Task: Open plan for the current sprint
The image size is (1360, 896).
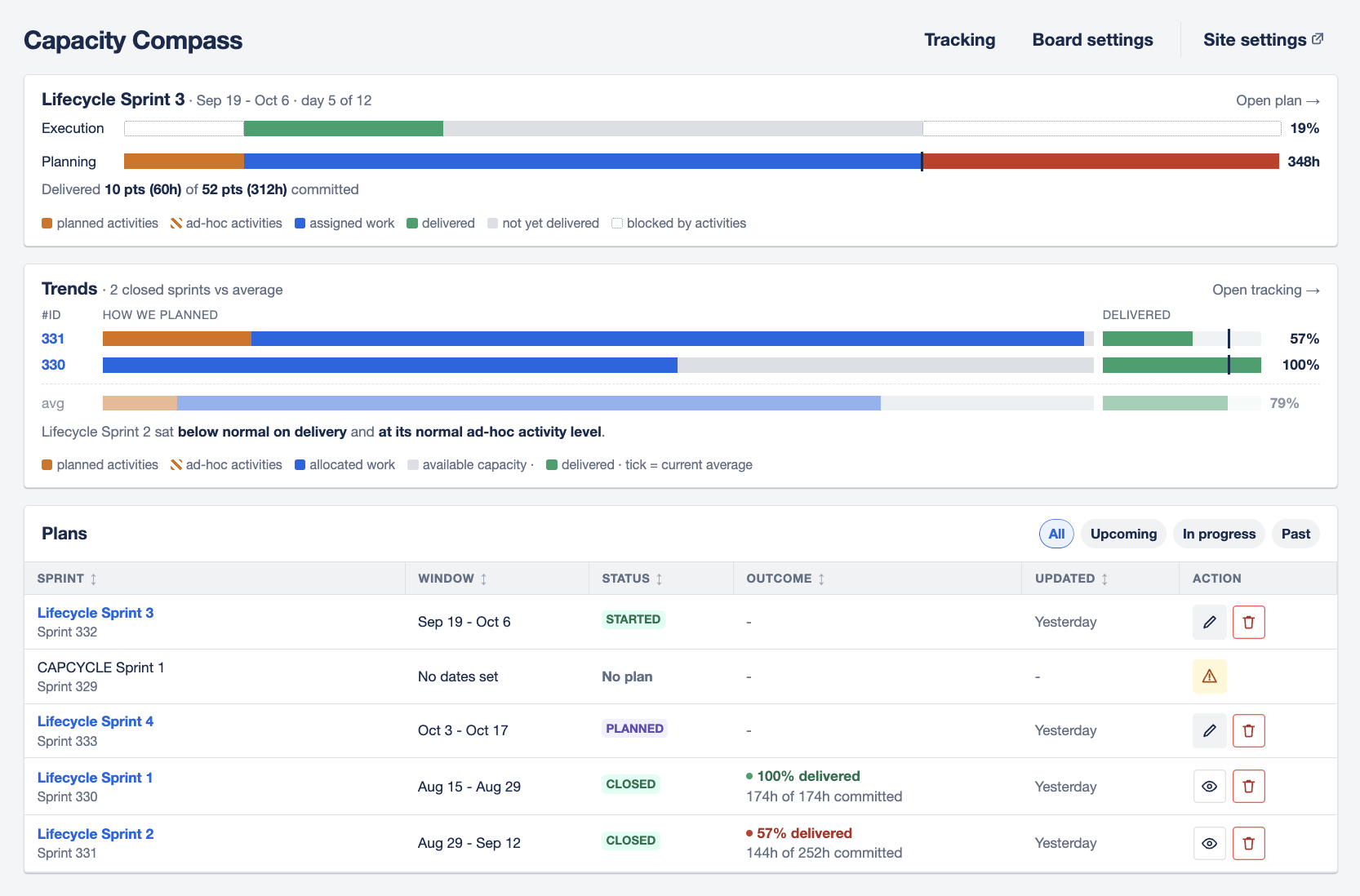Action: [1278, 100]
